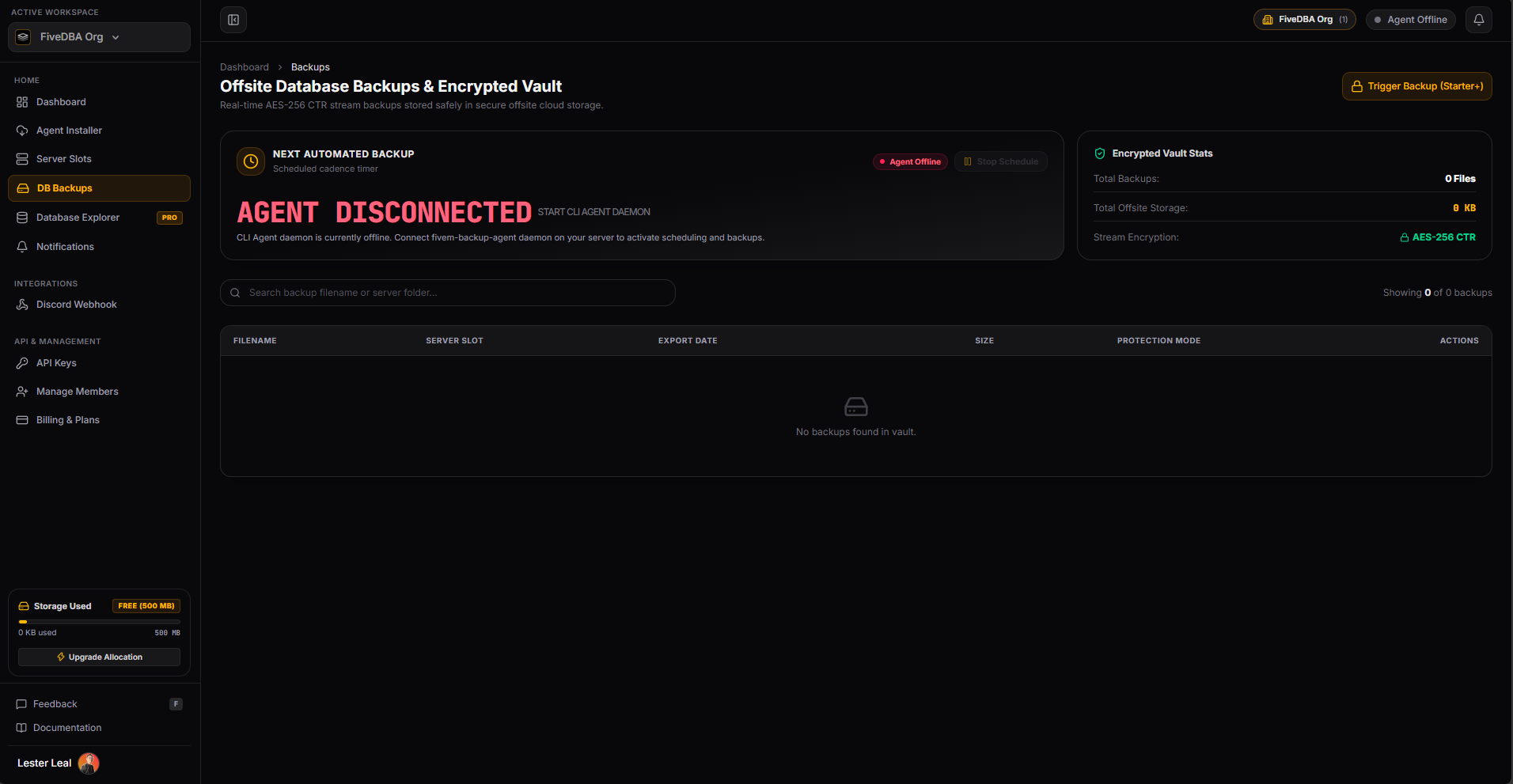
Task: Click the SIZE column header
Action: coord(984,341)
